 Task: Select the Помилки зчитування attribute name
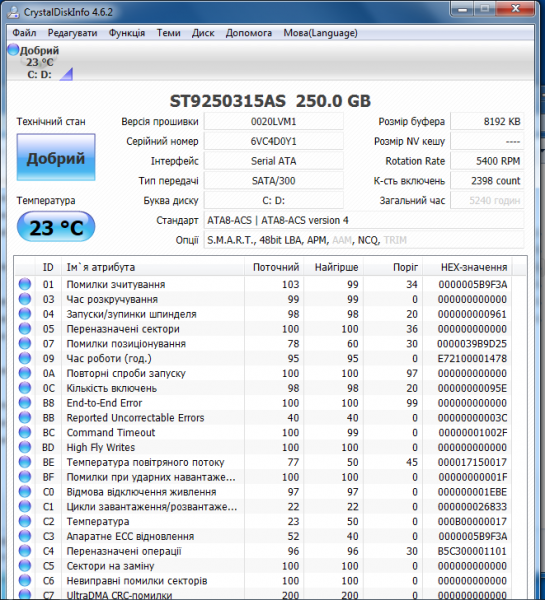tap(116, 284)
